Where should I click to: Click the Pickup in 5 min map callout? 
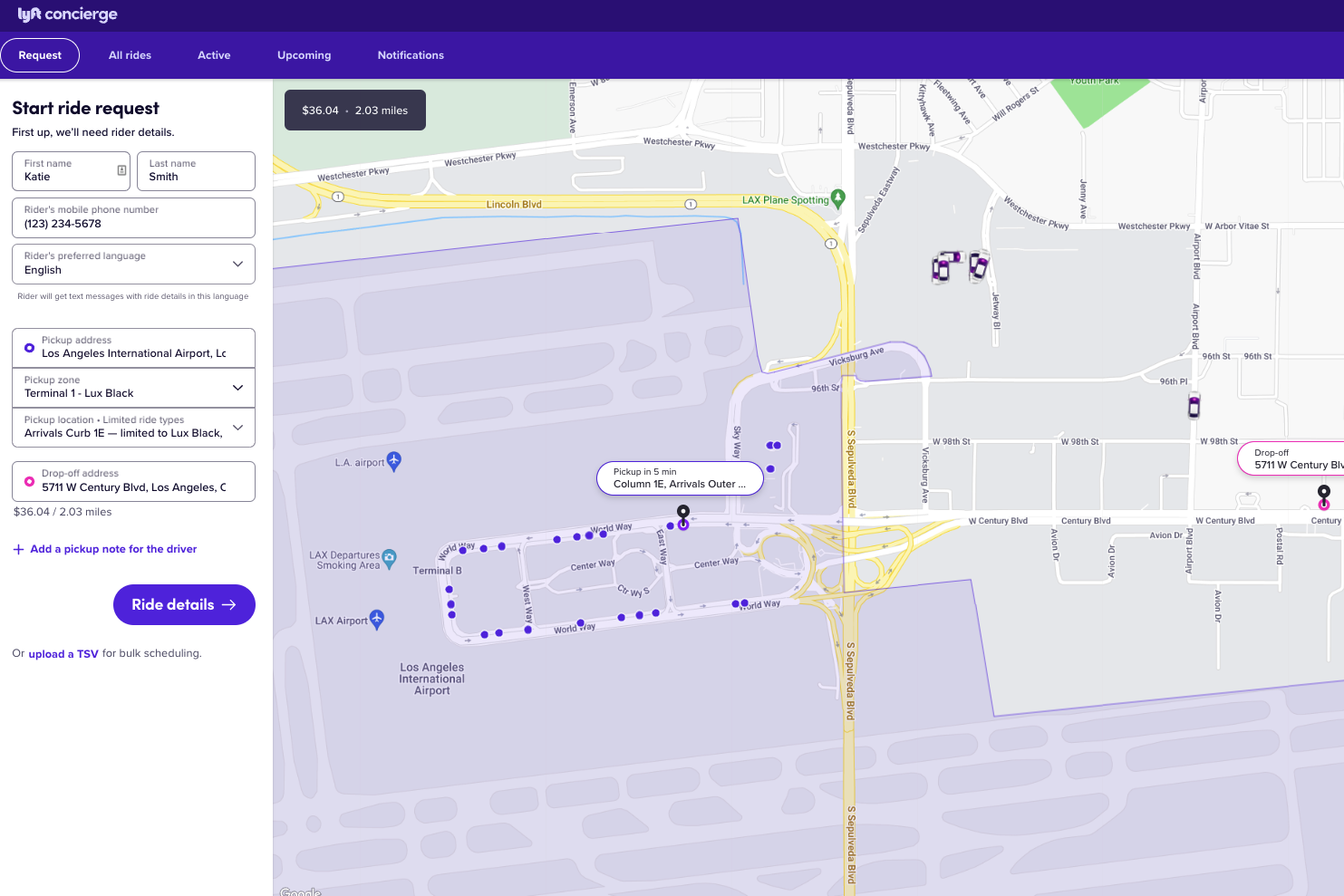(680, 478)
